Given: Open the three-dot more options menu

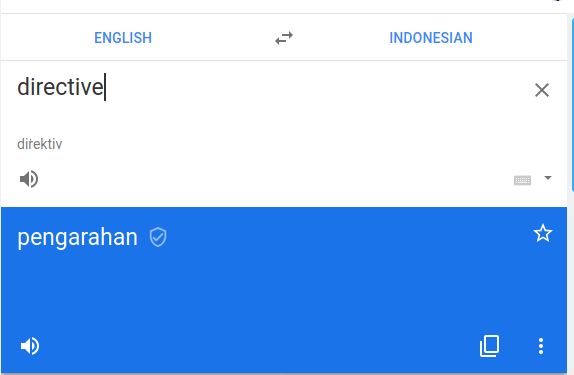Looking at the screenshot, I should click(541, 346).
